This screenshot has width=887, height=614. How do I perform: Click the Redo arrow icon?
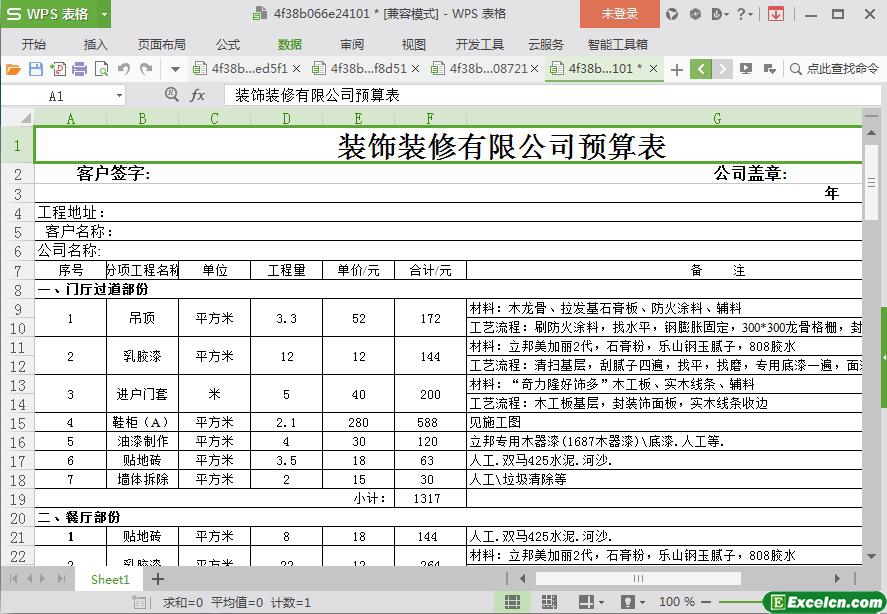pyautogui.click(x=146, y=69)
